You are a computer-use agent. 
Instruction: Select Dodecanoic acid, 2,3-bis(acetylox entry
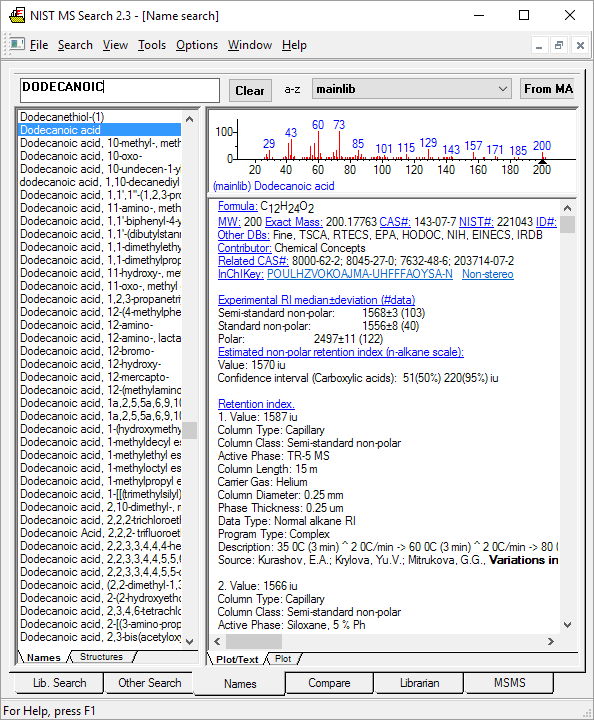100,637
